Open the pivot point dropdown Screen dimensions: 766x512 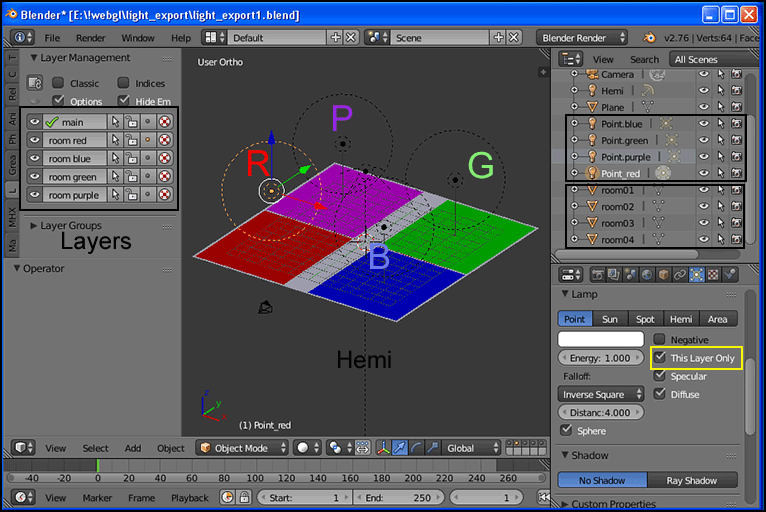340,448
